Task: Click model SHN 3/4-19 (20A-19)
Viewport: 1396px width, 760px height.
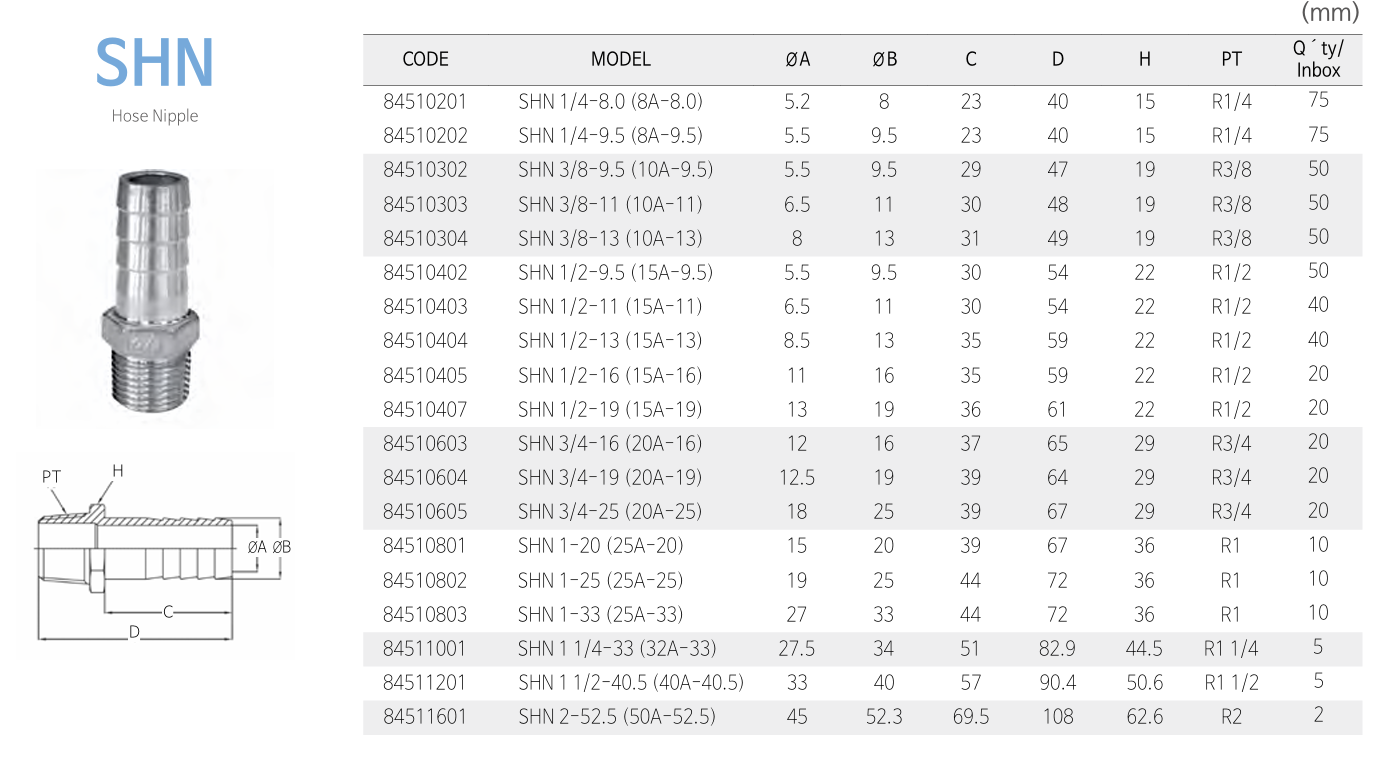Action: tap(610, 477)
